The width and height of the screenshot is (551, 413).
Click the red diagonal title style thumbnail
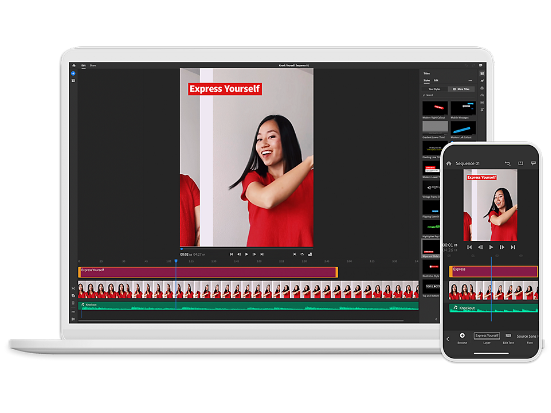435,108
